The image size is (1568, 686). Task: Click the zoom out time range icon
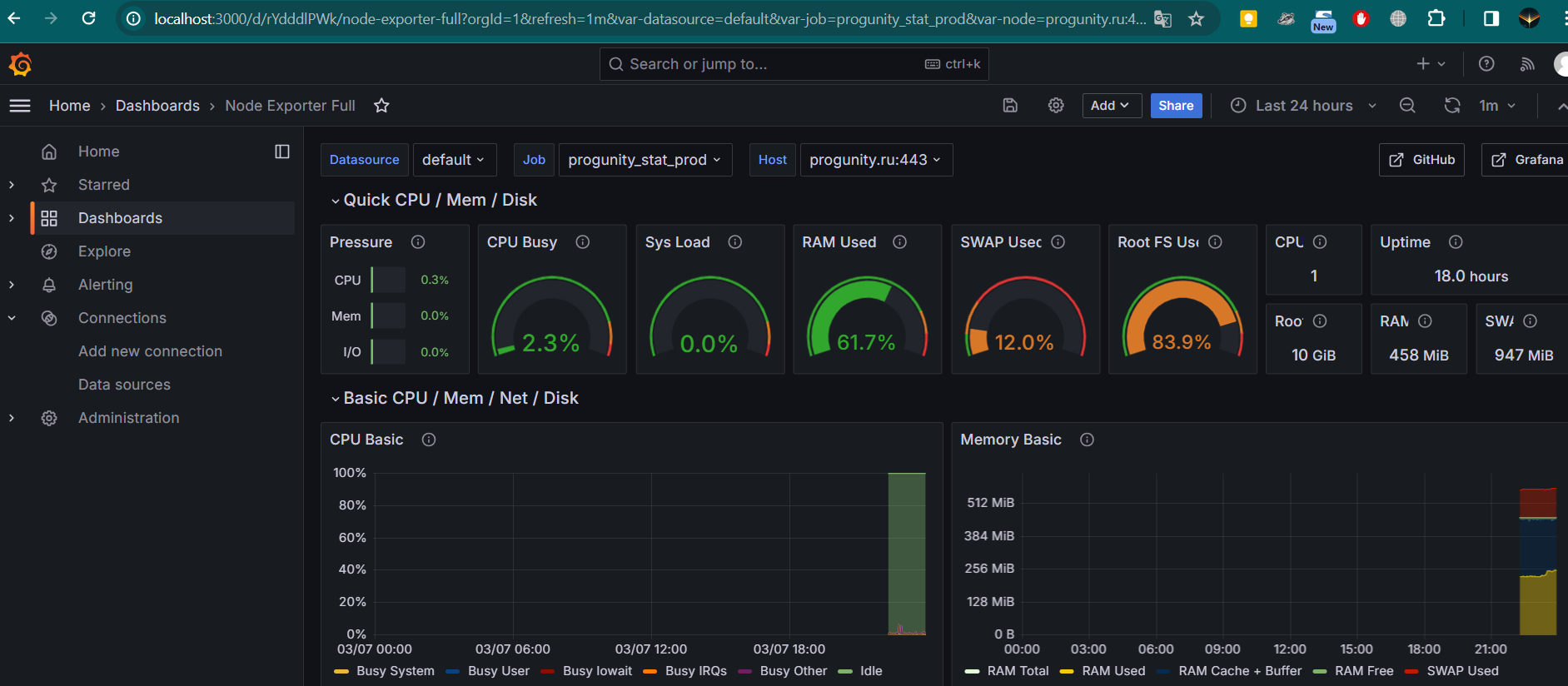coord(1407,106)
